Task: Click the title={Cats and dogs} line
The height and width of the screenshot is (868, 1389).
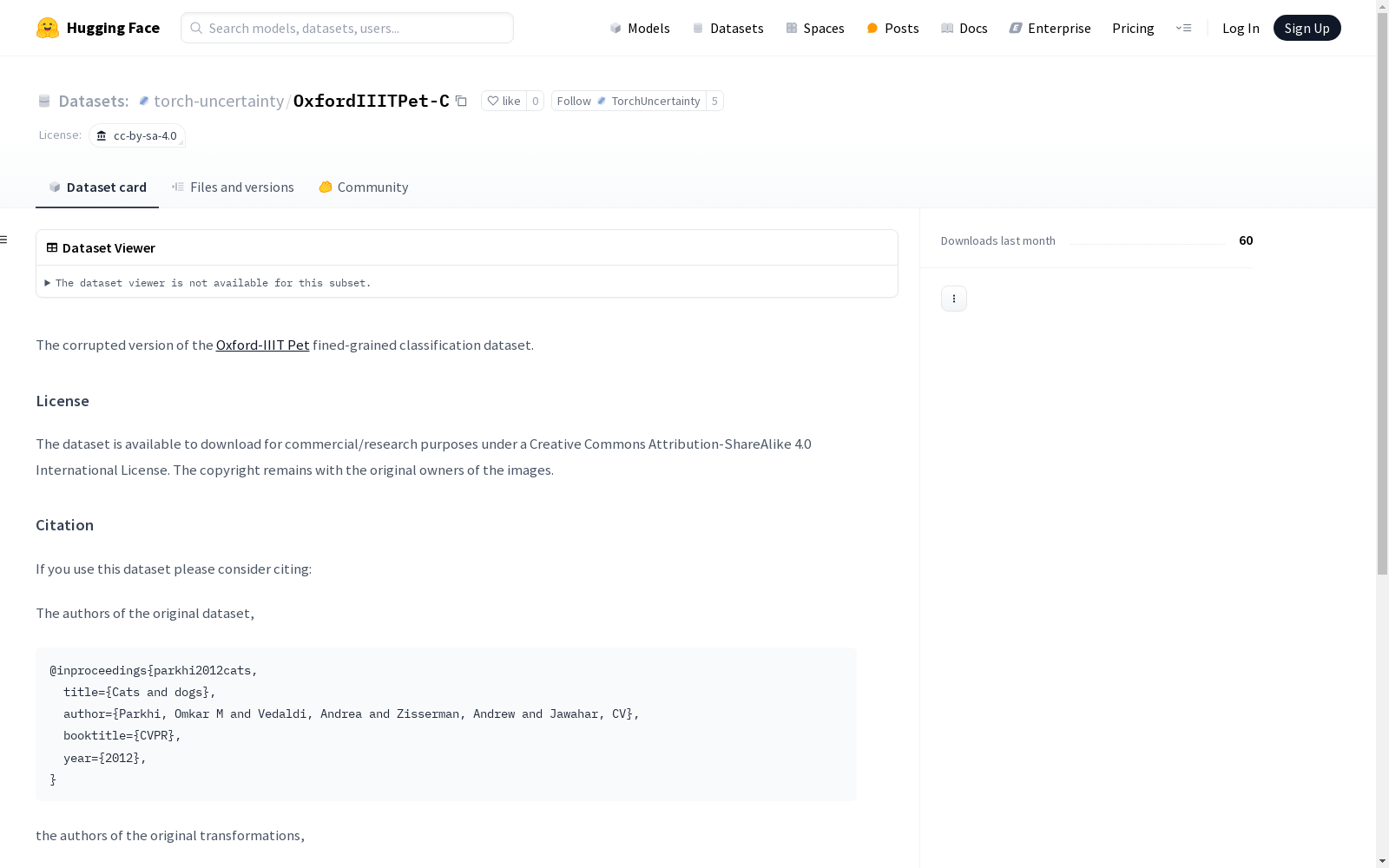Action: 139,692
